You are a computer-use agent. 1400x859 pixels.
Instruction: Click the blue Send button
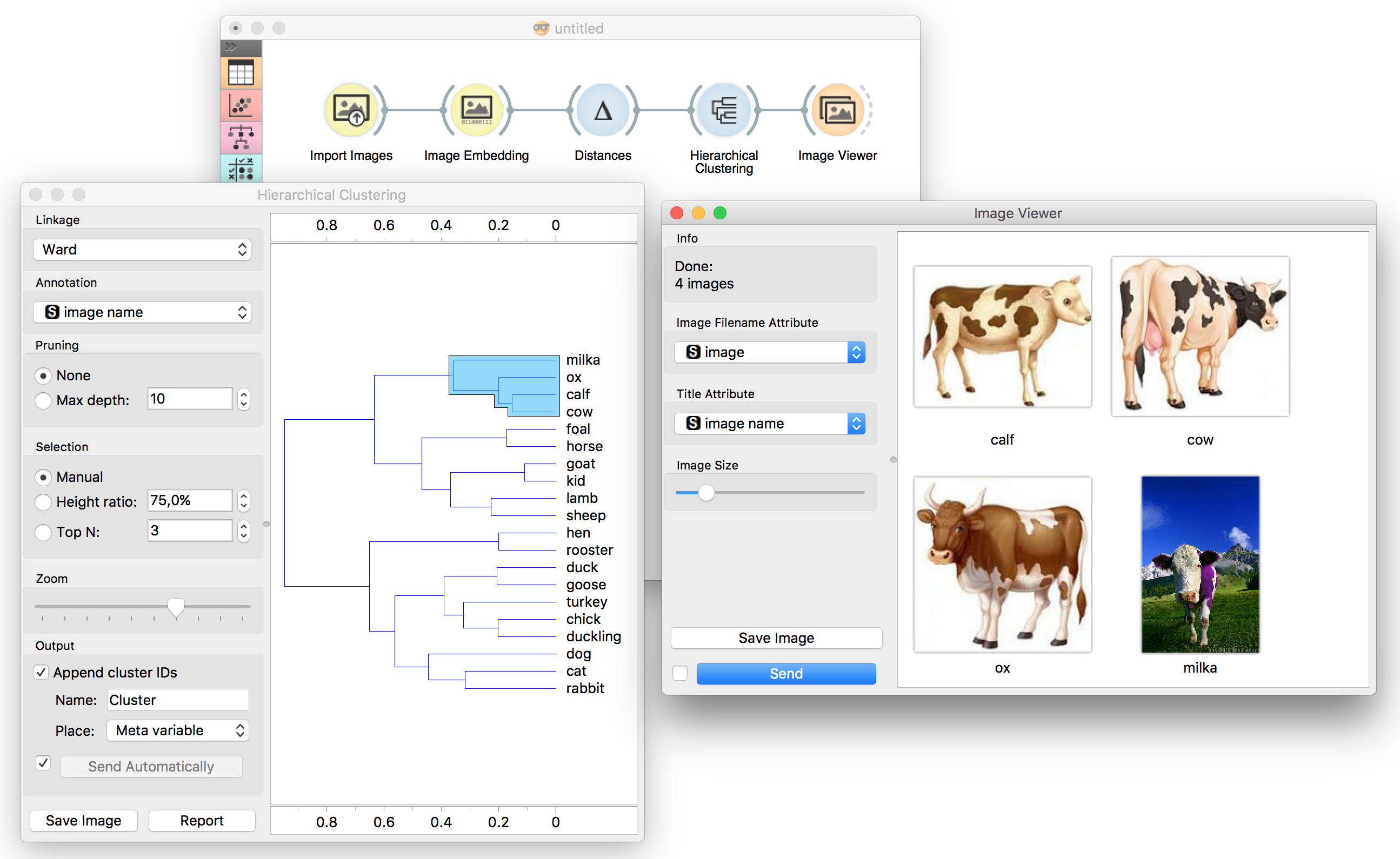[785, 673]
